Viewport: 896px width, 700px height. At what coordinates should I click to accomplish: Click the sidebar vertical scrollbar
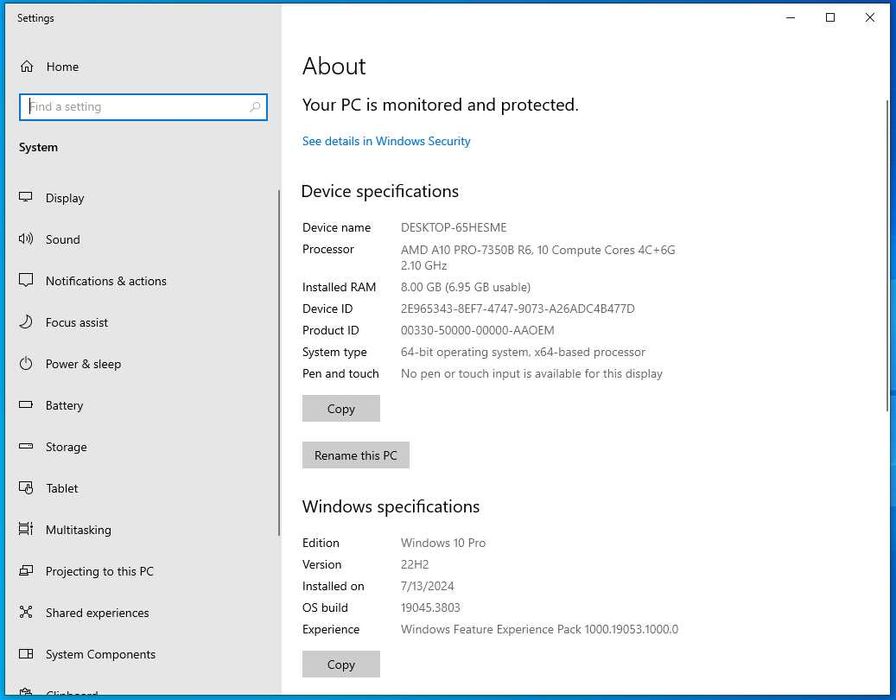[x=279, y=363]
